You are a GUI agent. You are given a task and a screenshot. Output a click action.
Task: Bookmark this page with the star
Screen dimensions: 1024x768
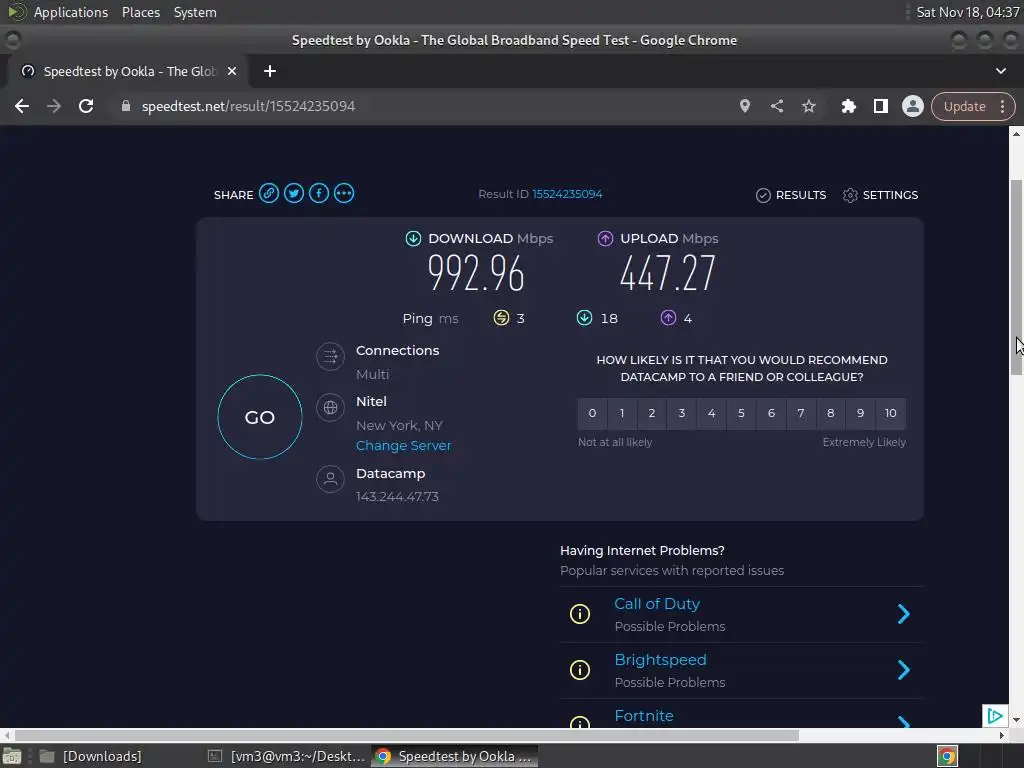[809, 106]
